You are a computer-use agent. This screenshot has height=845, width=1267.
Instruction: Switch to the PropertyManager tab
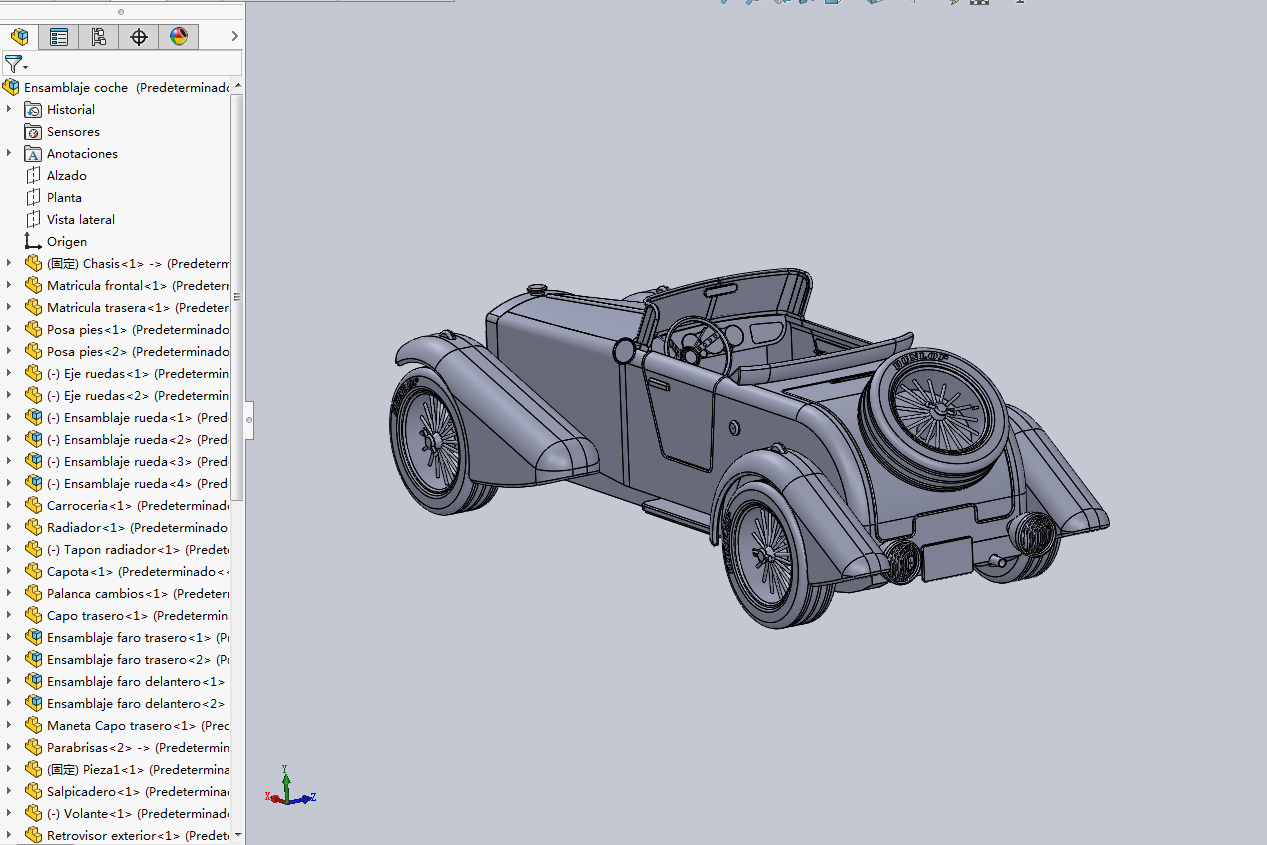tap(59, 37)
